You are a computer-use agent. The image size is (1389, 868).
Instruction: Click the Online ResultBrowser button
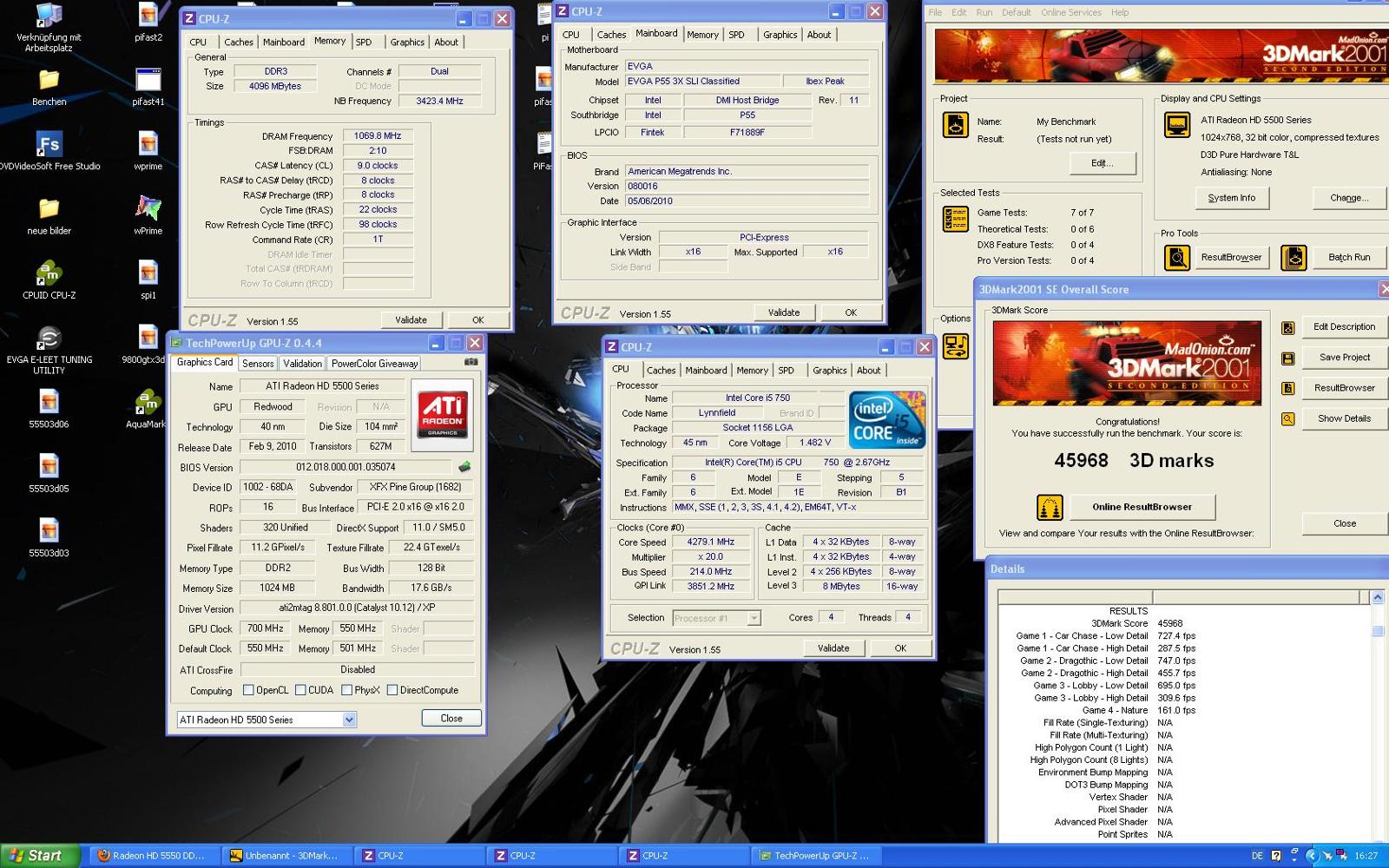[x=1142, y=507]
